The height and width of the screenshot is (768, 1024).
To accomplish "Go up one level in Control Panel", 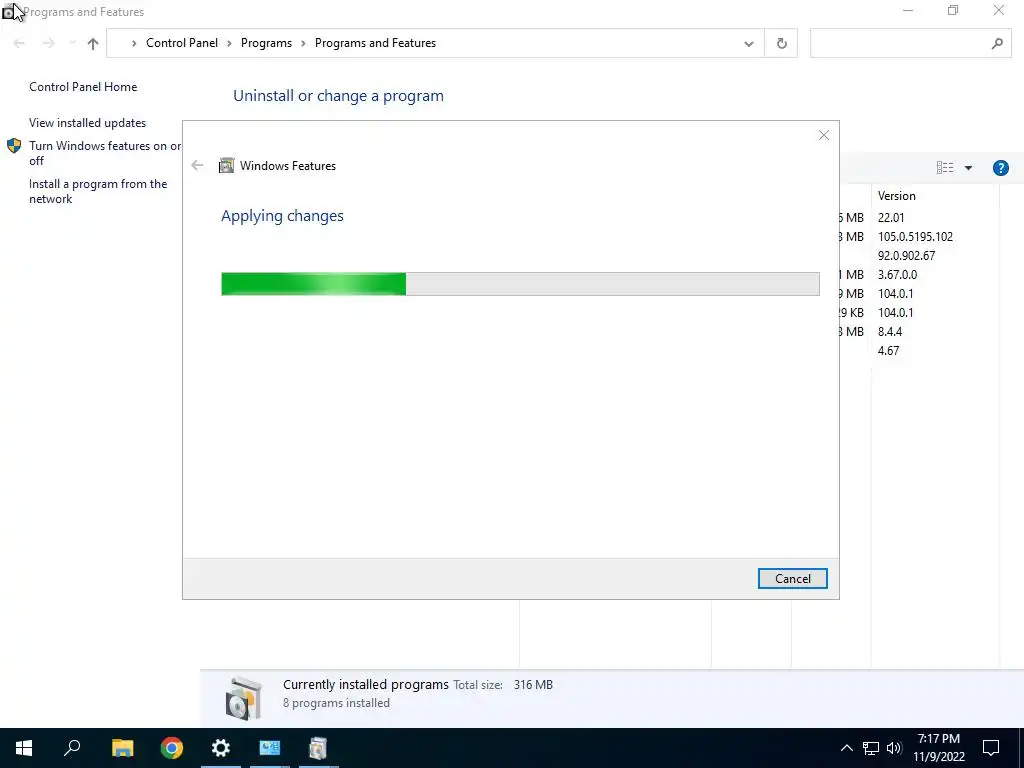I will [93, 43].
